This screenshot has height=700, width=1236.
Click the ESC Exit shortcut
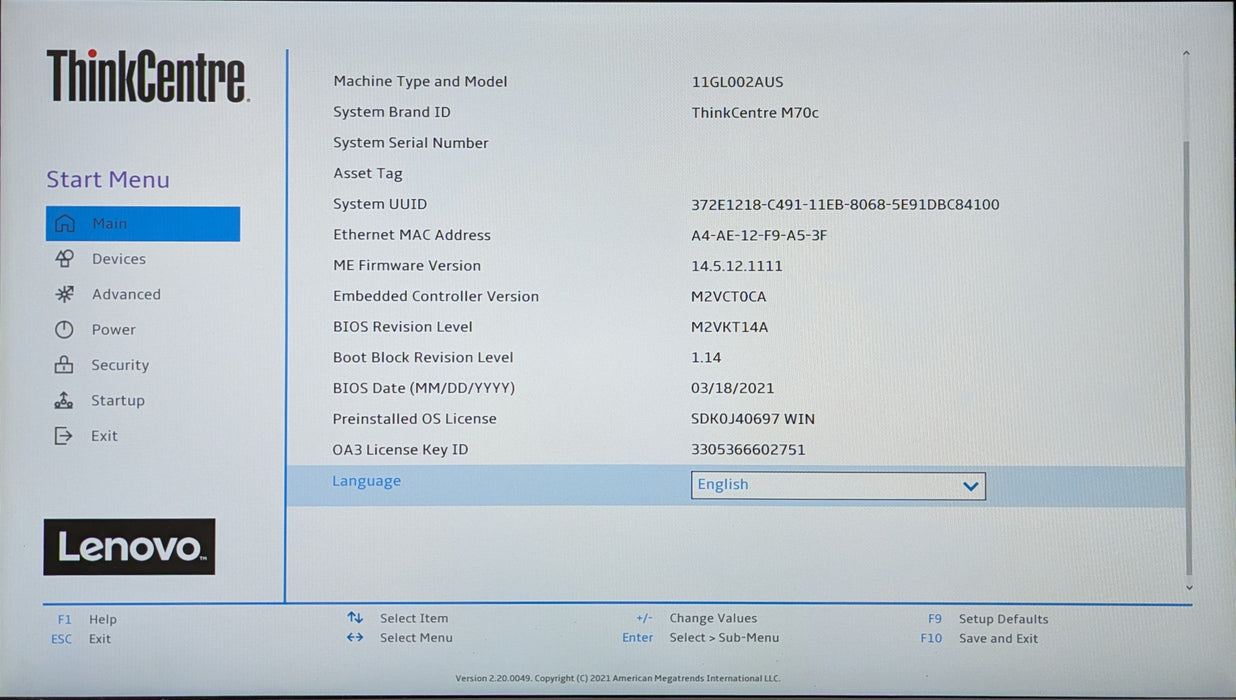[x=81, y=639]
